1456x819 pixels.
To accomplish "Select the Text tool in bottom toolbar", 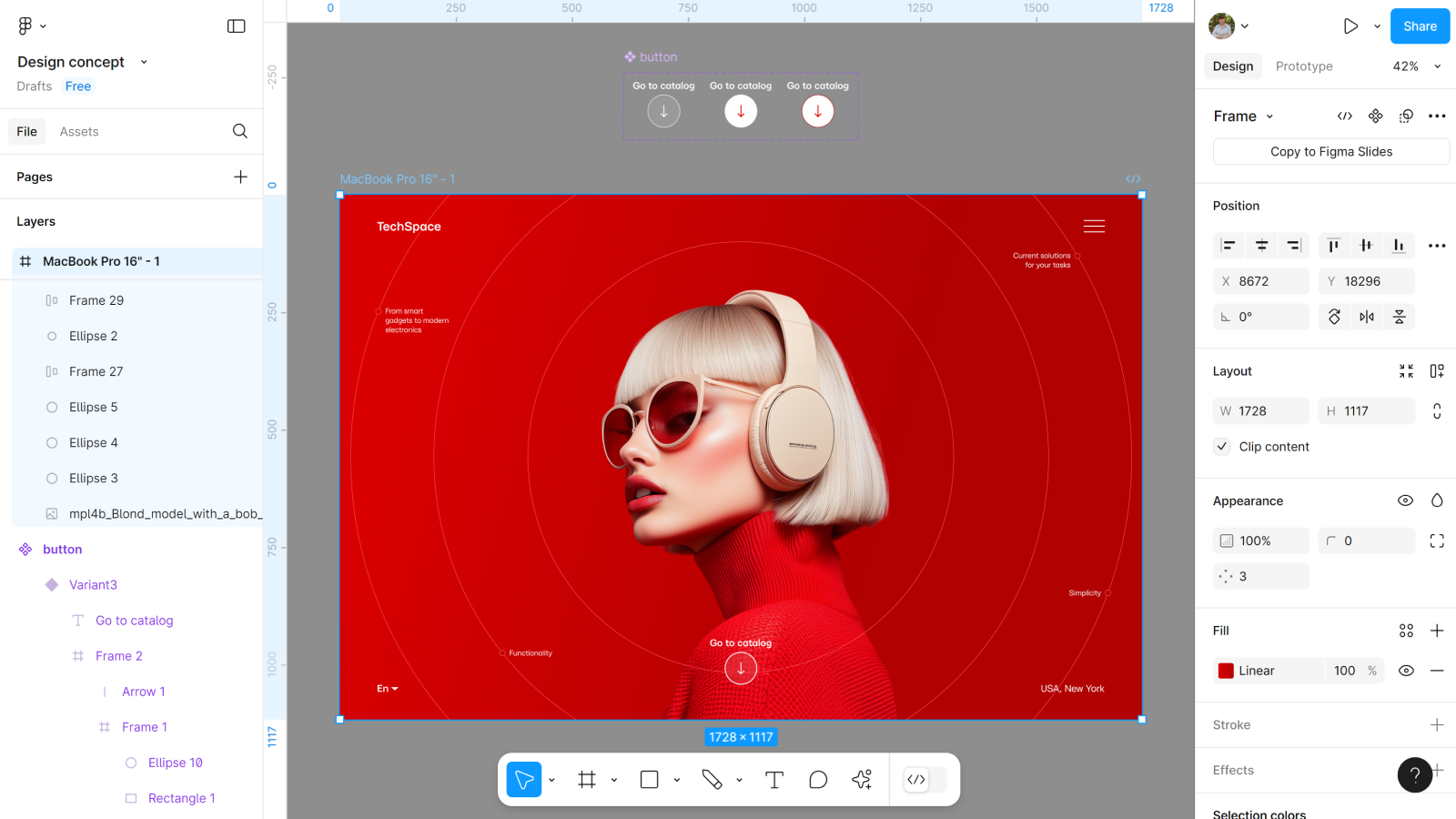I will point(774,780).
